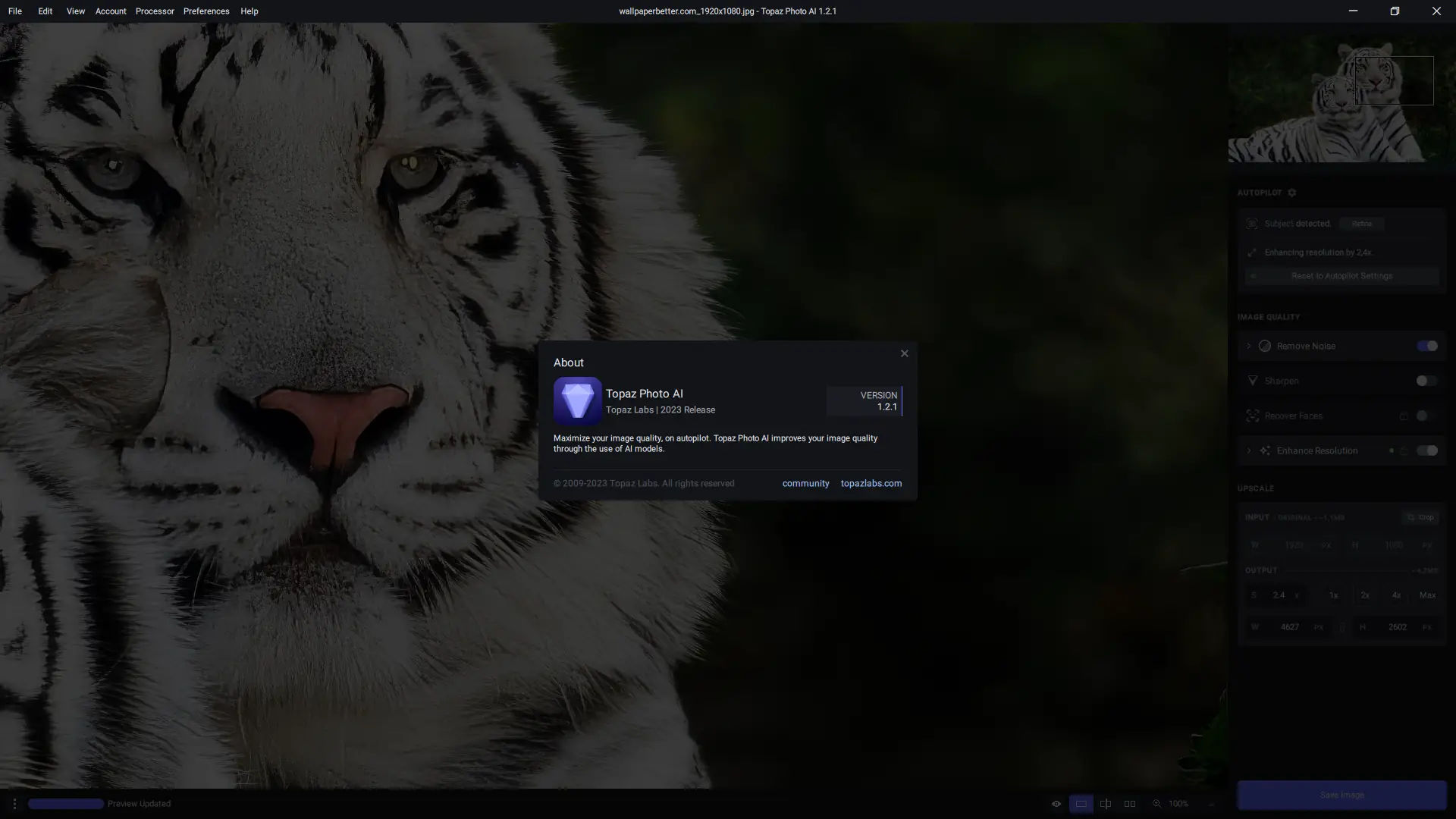1456x819 pixels.
Task: Expand the Enhance Resolution section chevron
Action: point(1249,450)
